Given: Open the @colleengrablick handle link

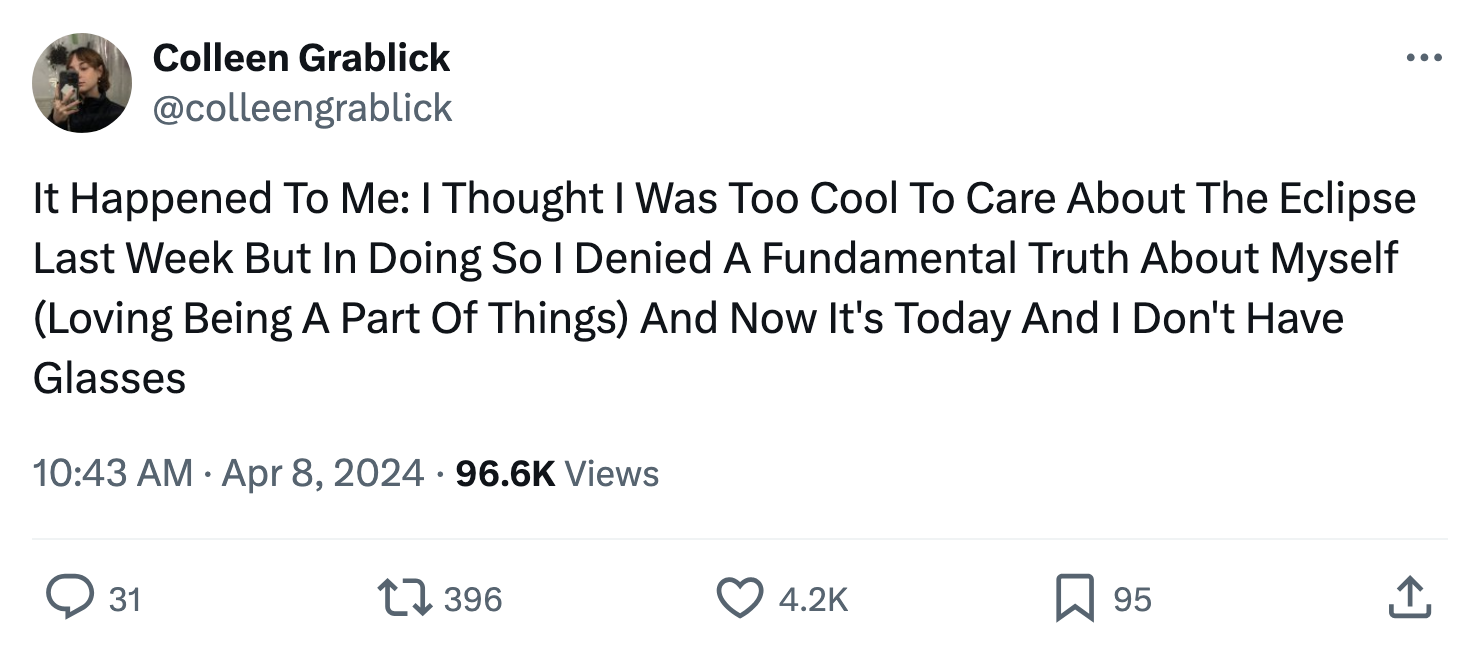Looking at the screenshot, I should coord(302,108).
